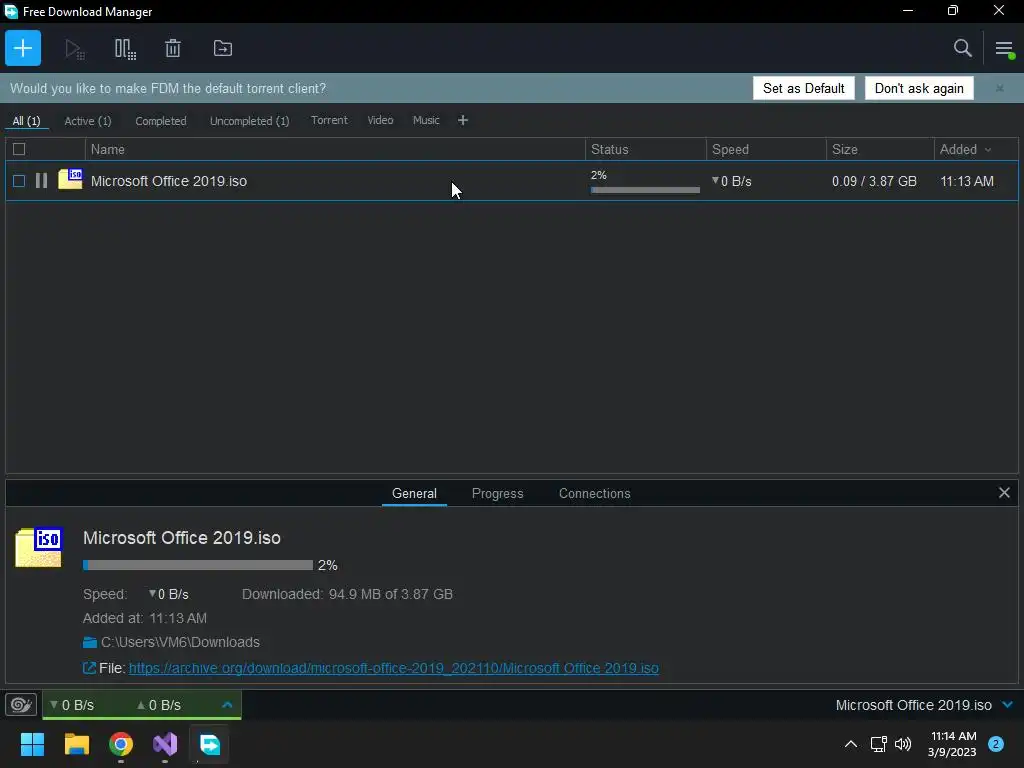Open the taskbar clock and date

pos(952,744)
